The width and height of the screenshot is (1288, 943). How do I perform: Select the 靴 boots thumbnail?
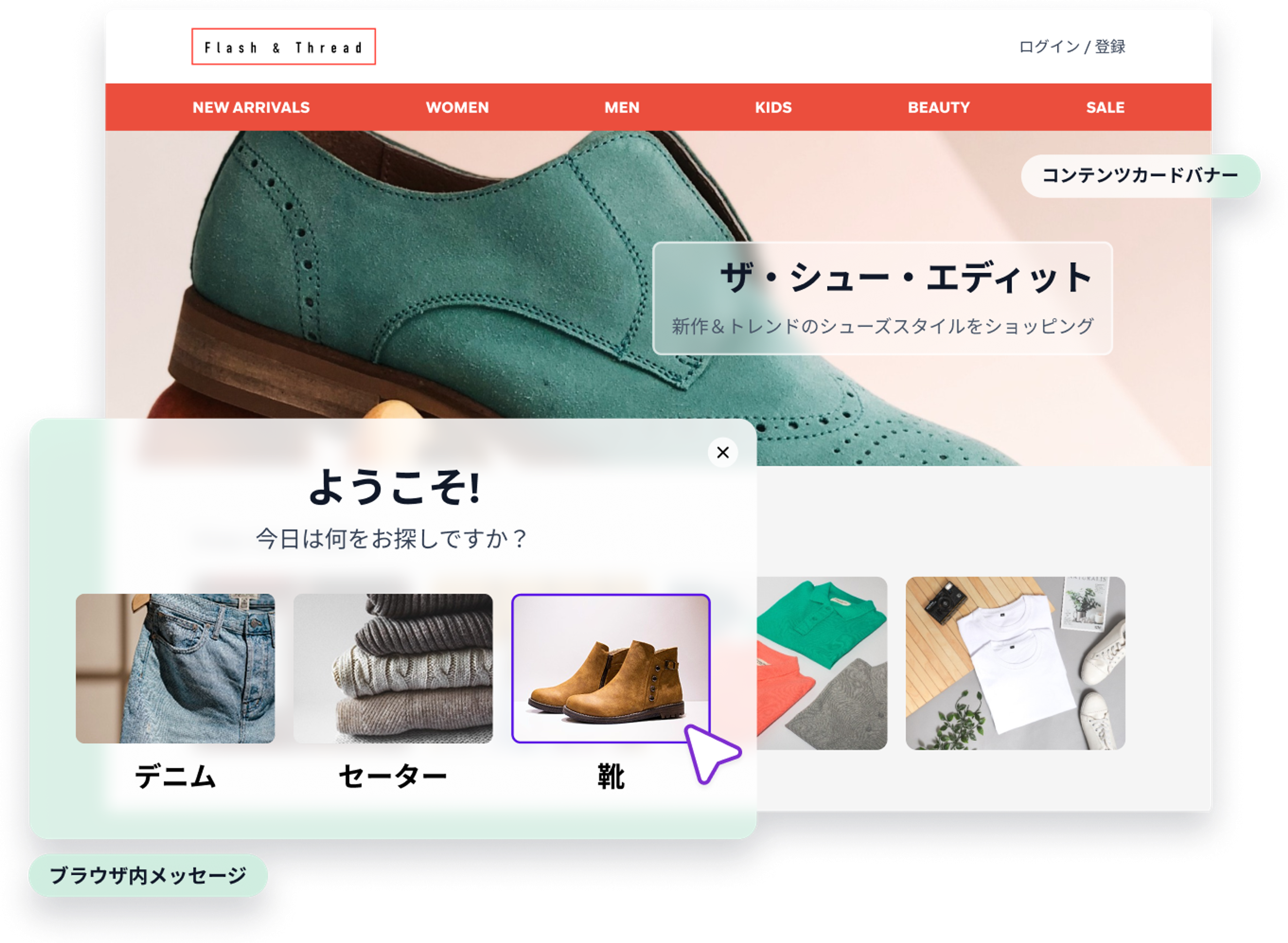(611, 668)
